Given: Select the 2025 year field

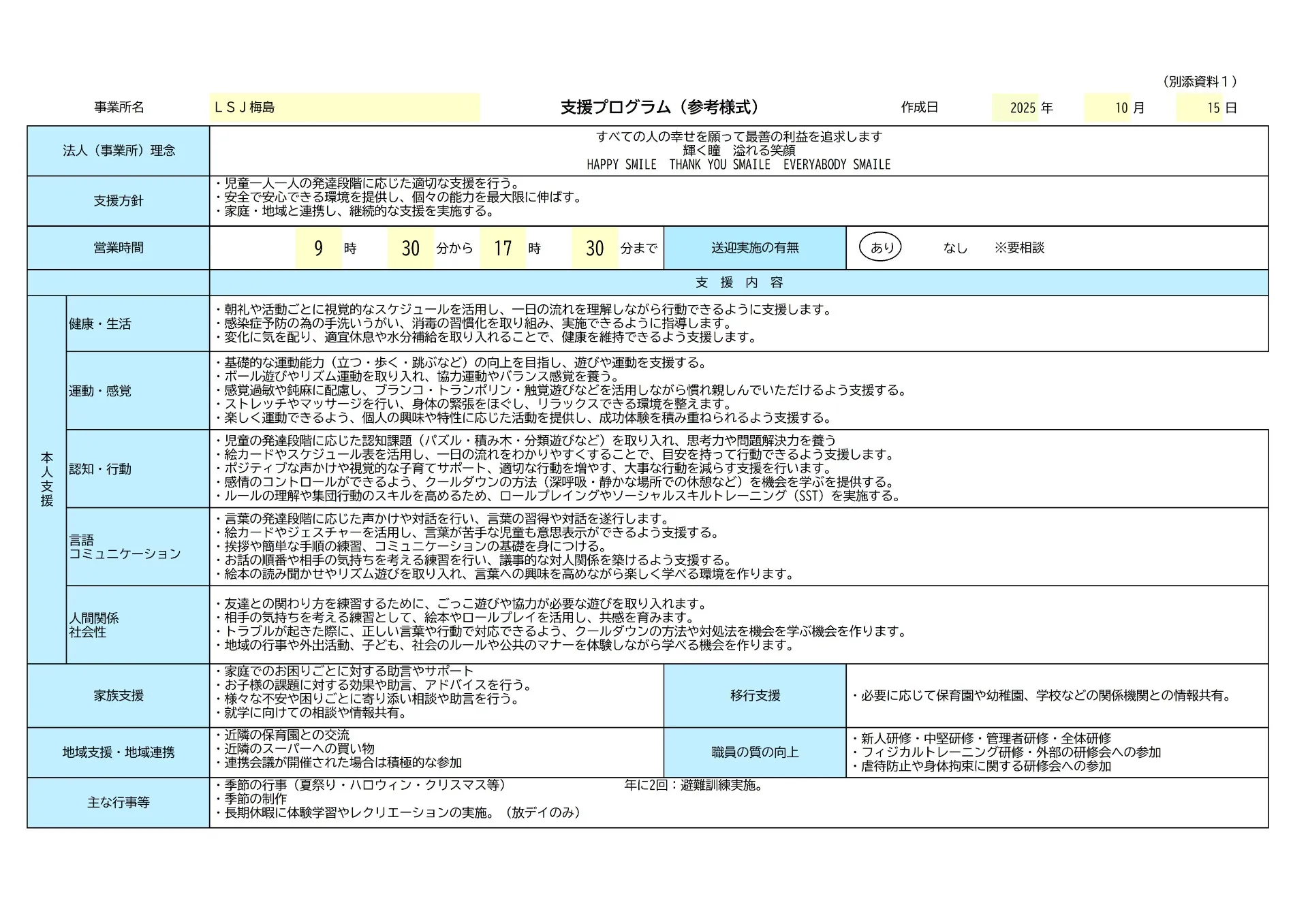Looking at the screenshot, I should (x=1015, y=108).
